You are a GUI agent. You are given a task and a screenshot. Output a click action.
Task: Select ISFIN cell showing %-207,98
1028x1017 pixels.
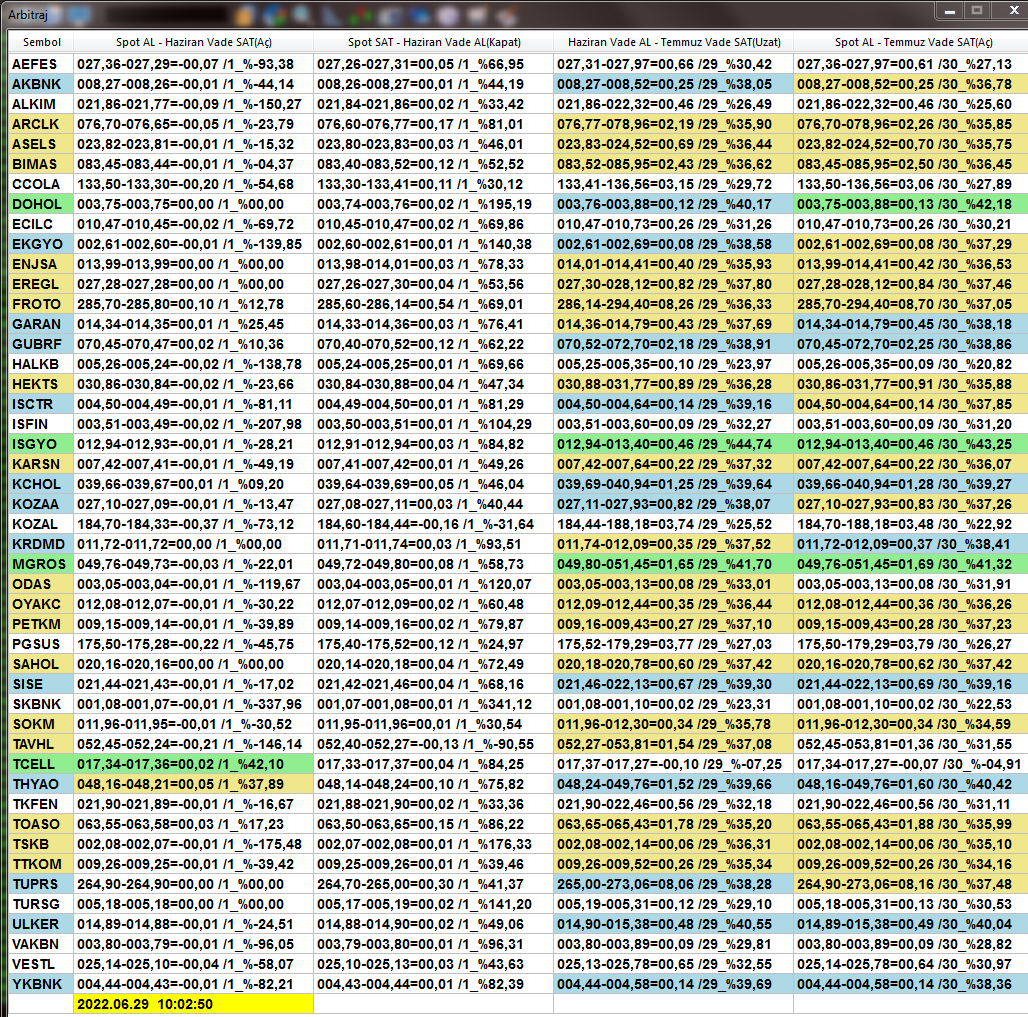(193, 424)
